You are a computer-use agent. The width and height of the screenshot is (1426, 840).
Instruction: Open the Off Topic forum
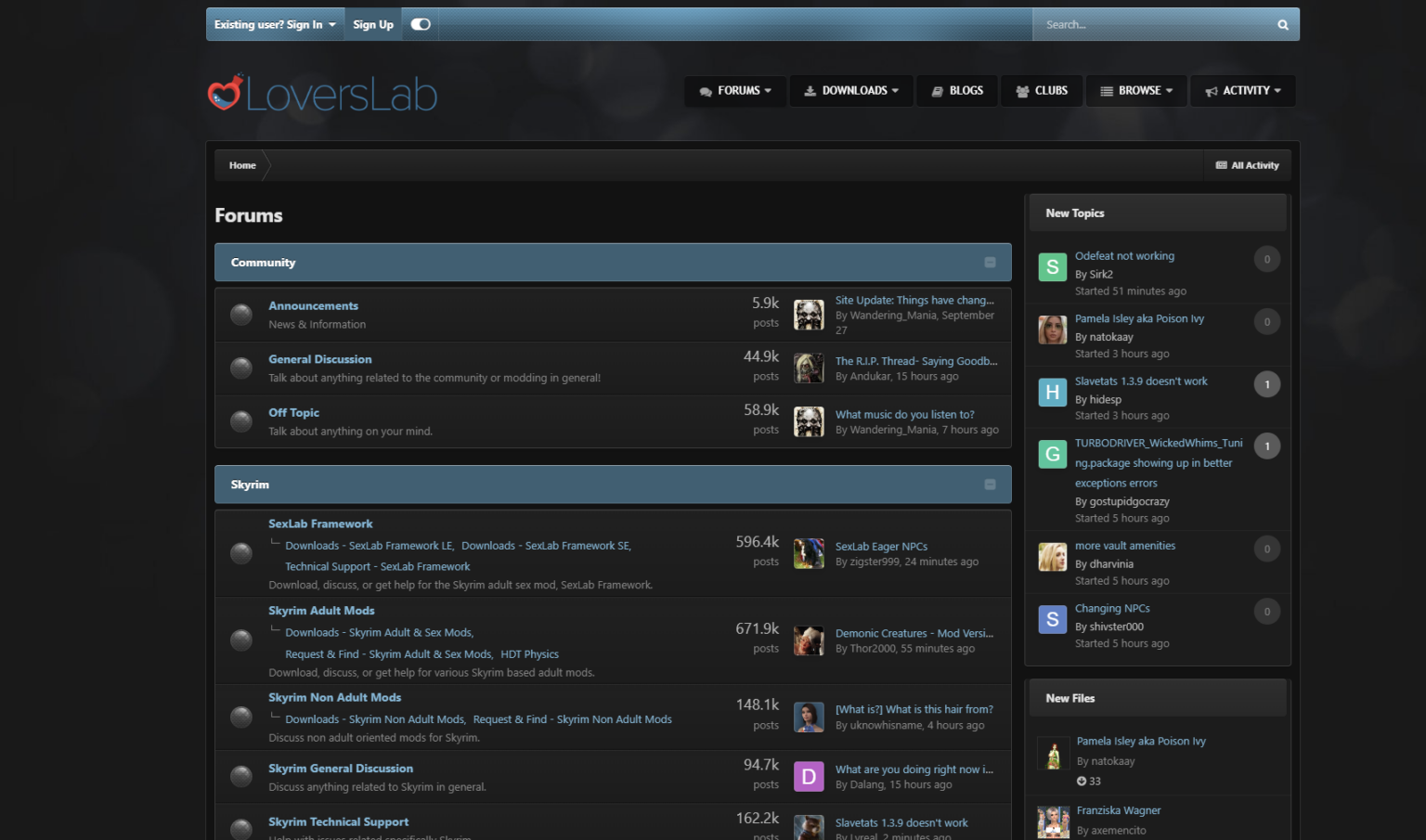(x=293, y=412)
